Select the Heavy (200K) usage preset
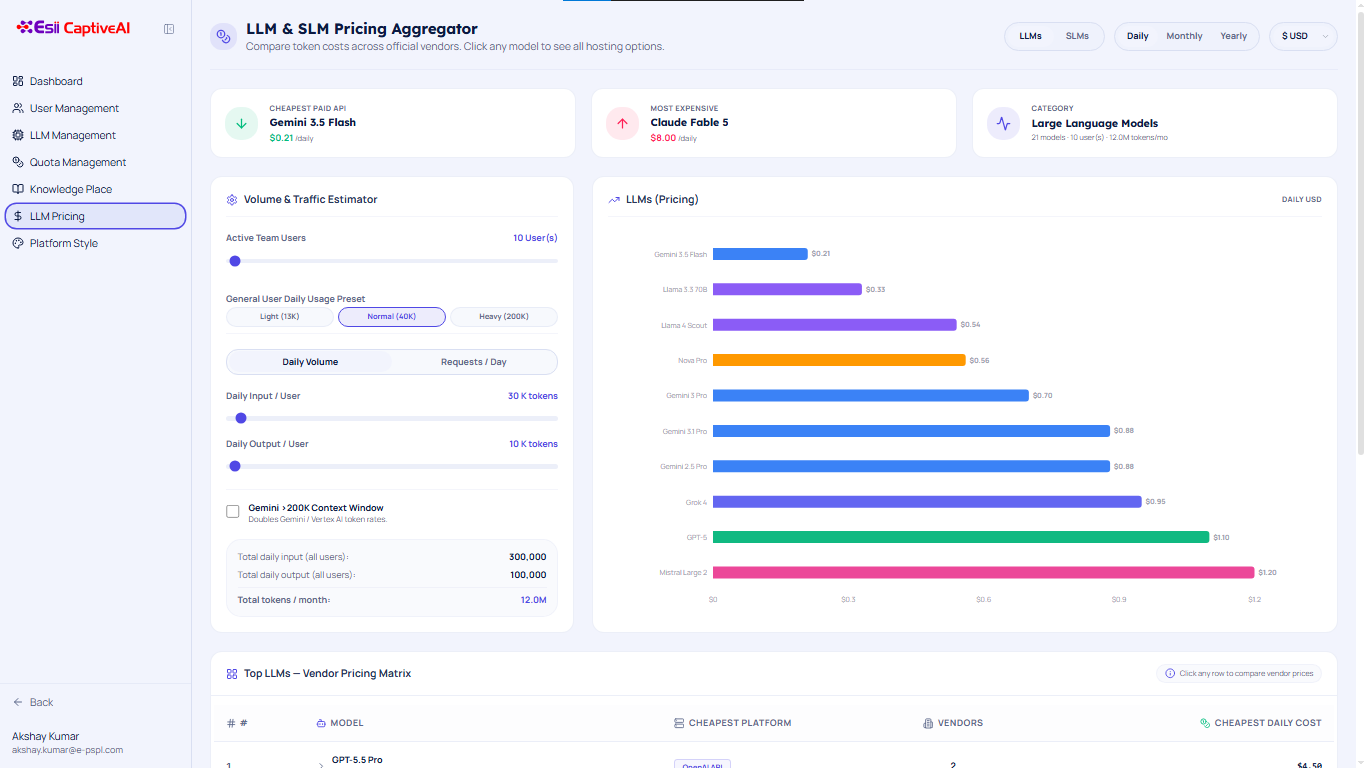 click(504, 317)
